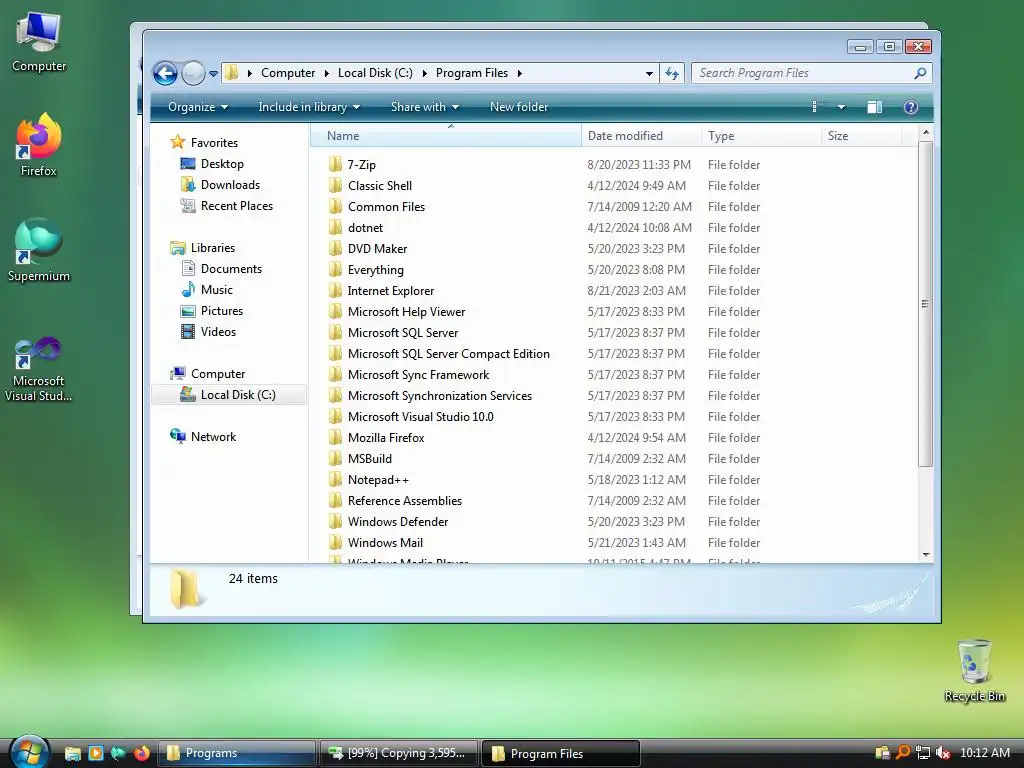Select the 7-Zip folder icon

tap(335, 165)
